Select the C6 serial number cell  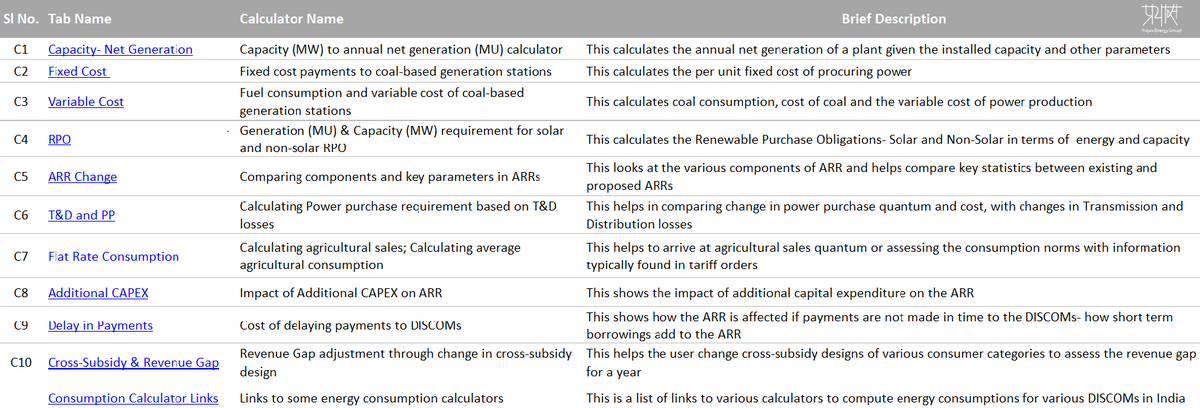[21, 215]
